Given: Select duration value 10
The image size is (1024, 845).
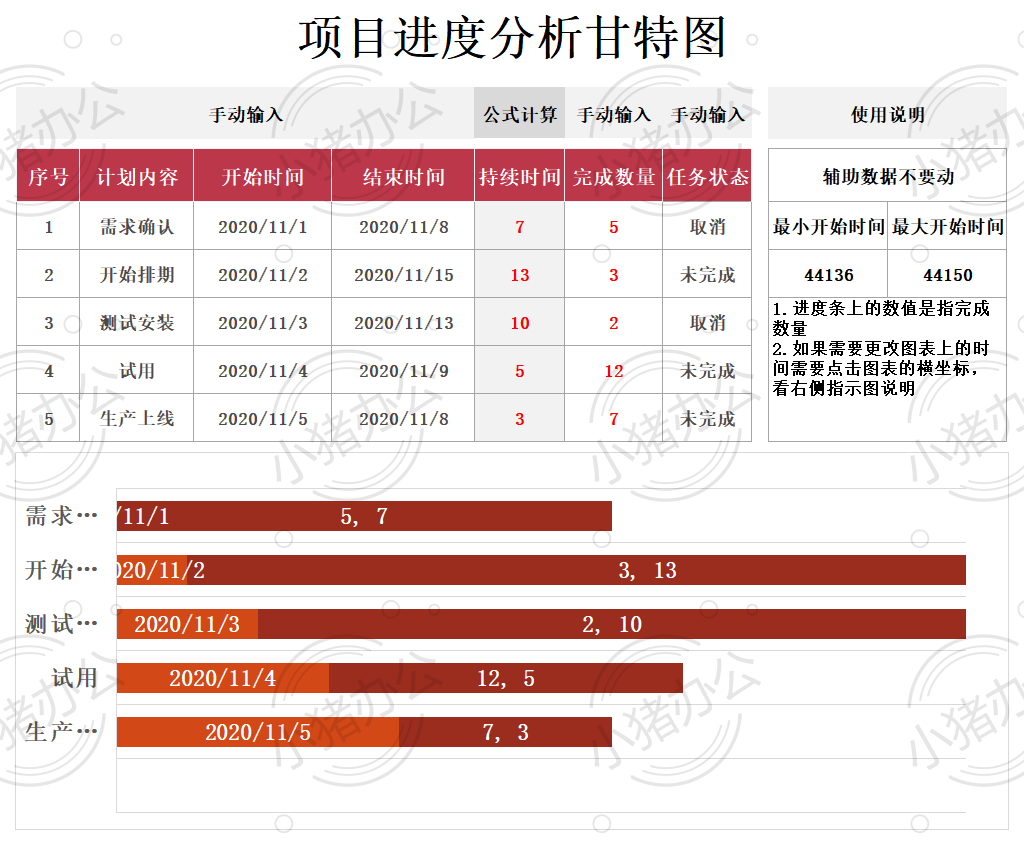Looking at the screenshot, I should click(519, 322).
